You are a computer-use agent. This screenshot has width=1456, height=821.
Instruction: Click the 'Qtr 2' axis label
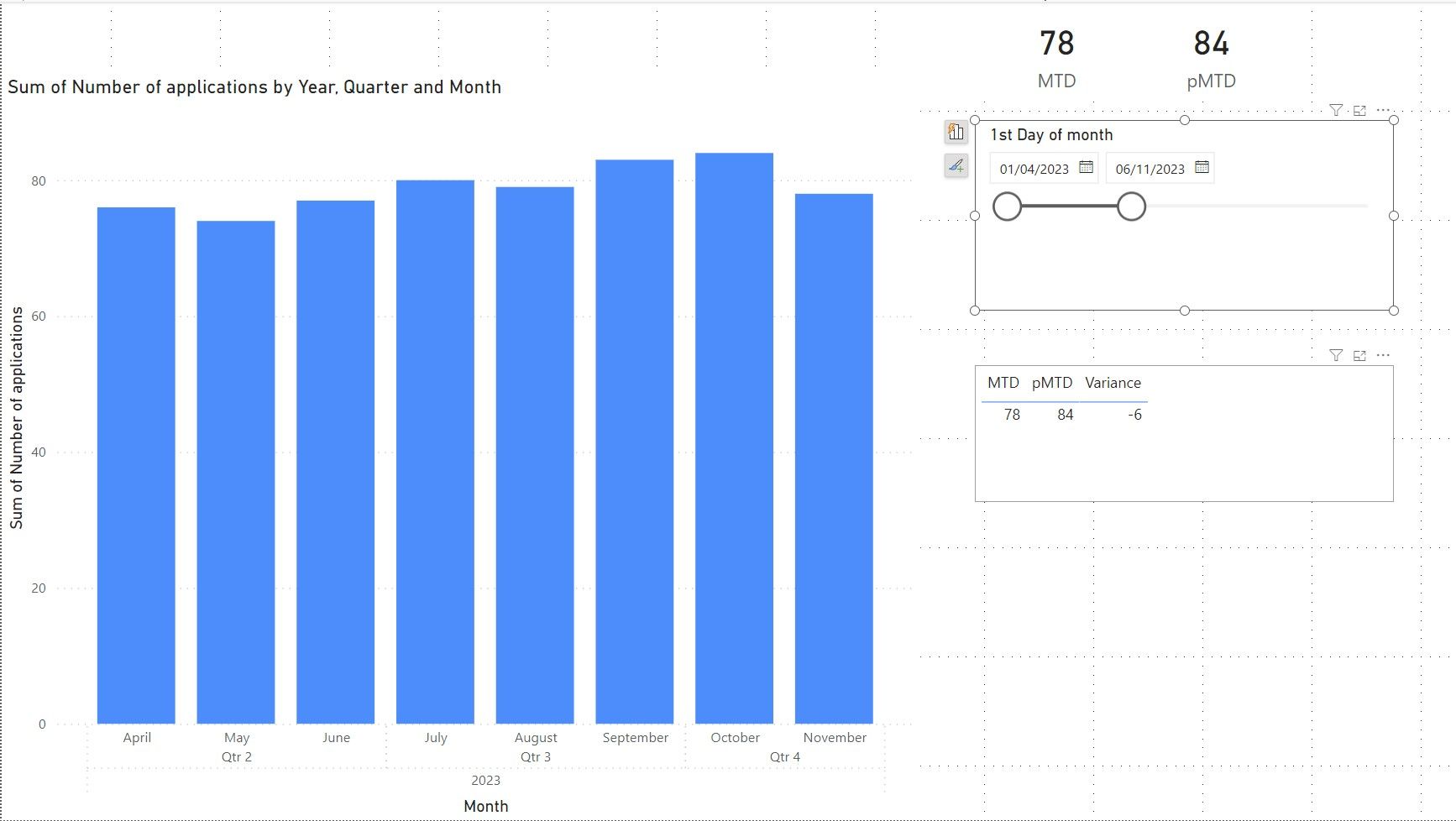(236, 756)
